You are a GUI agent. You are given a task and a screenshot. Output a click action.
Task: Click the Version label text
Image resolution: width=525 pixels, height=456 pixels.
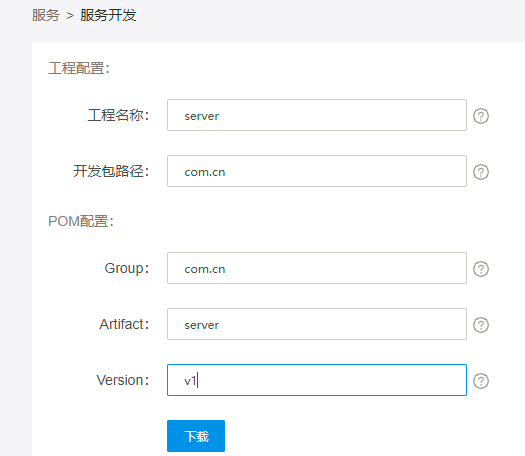tap(123, 380)
